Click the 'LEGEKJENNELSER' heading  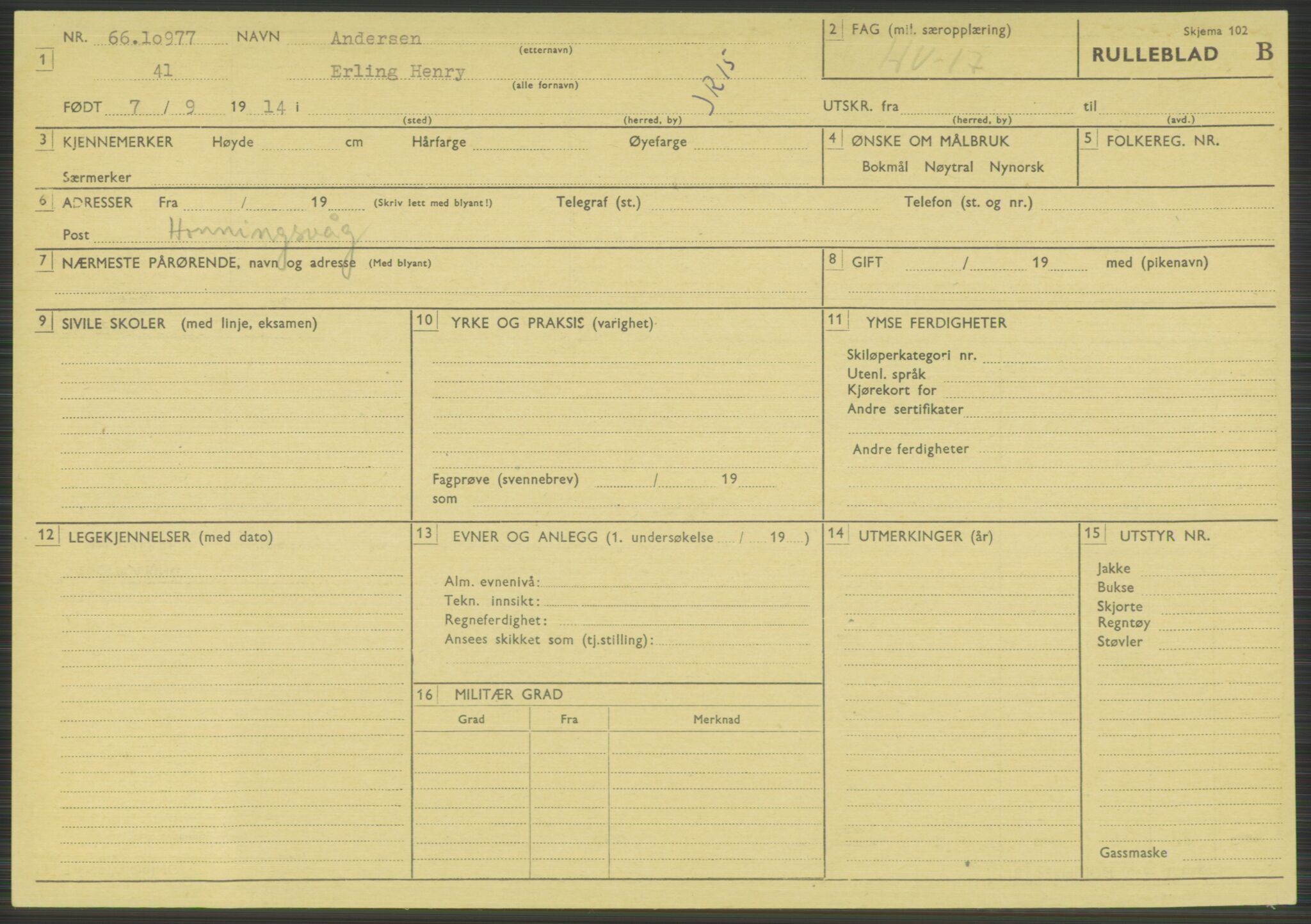(x=129, y=537)
